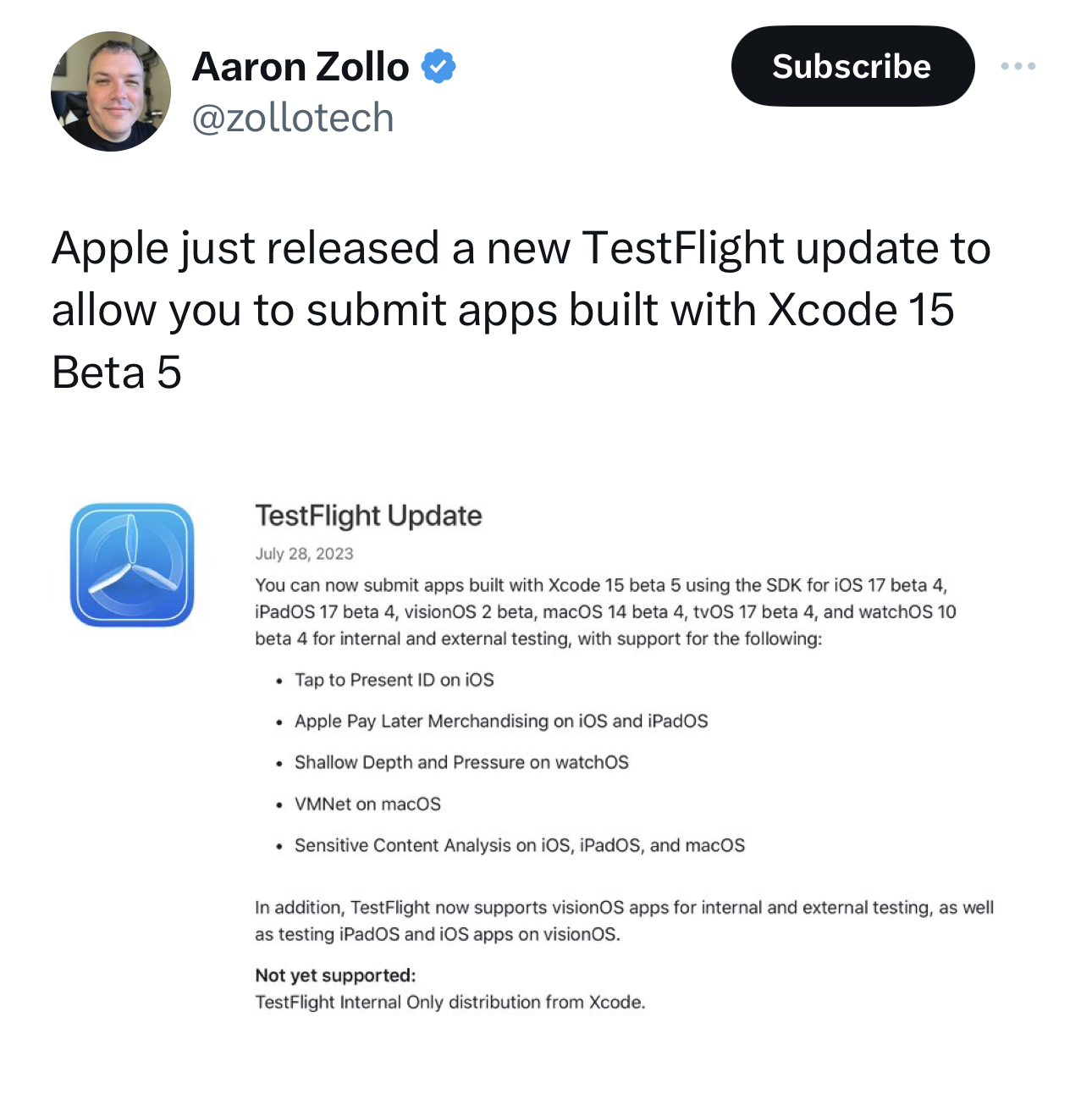Click the VMNet on macOS bullet

click(x=367, y=804)
